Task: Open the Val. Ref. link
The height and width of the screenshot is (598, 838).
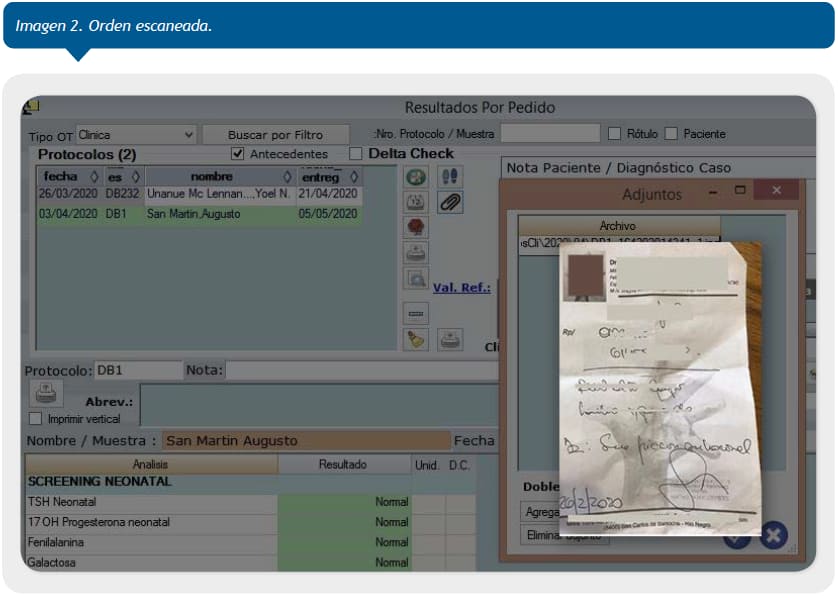Action: tap(461, 288)
